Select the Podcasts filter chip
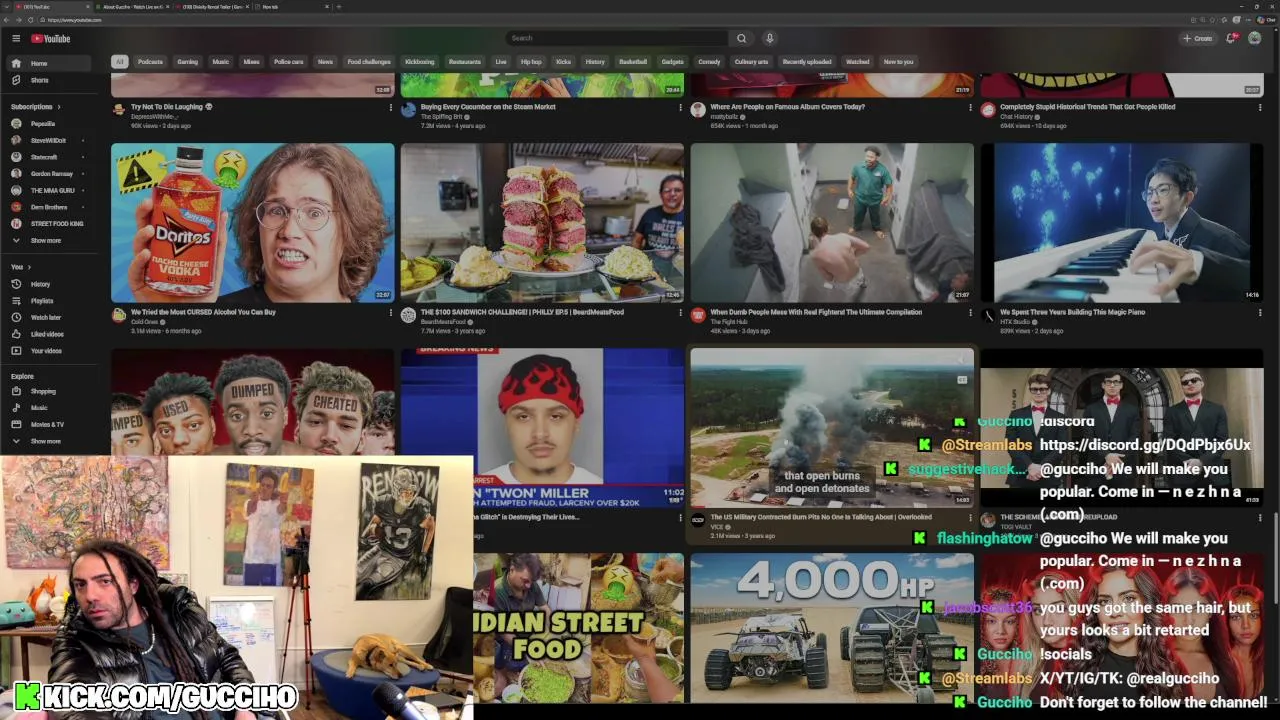This screenshot has width=1280, height=720. coord(150,62)
